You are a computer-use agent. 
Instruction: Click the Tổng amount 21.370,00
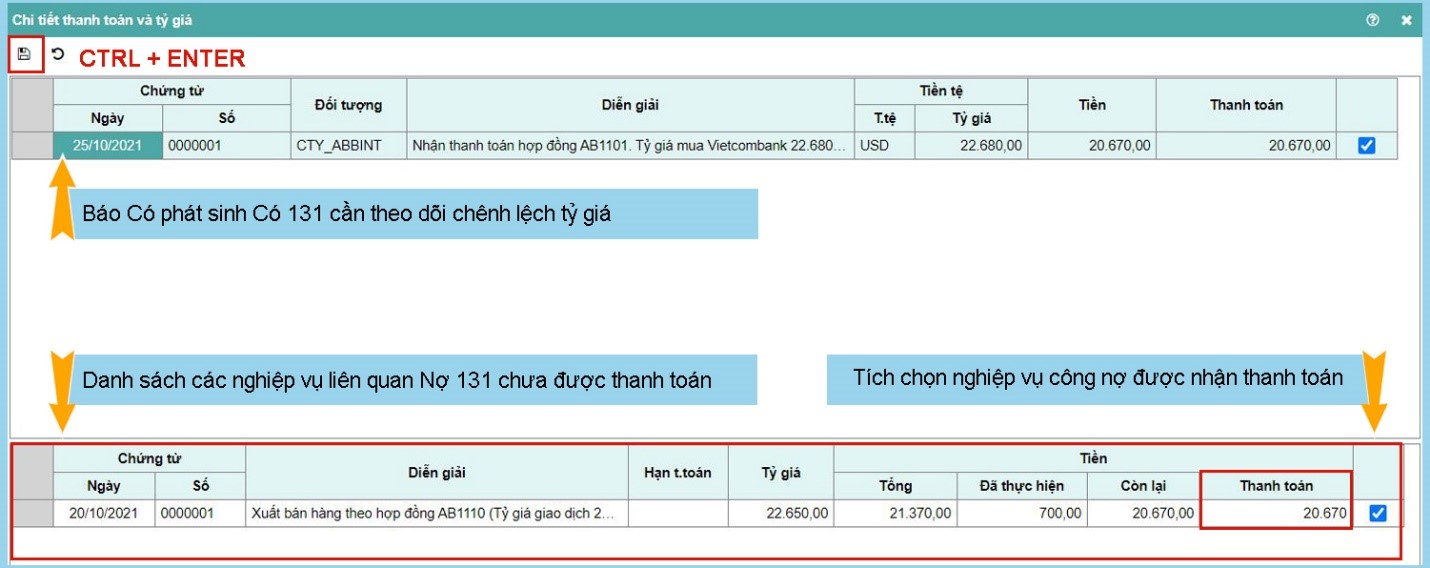coord(895,514)
